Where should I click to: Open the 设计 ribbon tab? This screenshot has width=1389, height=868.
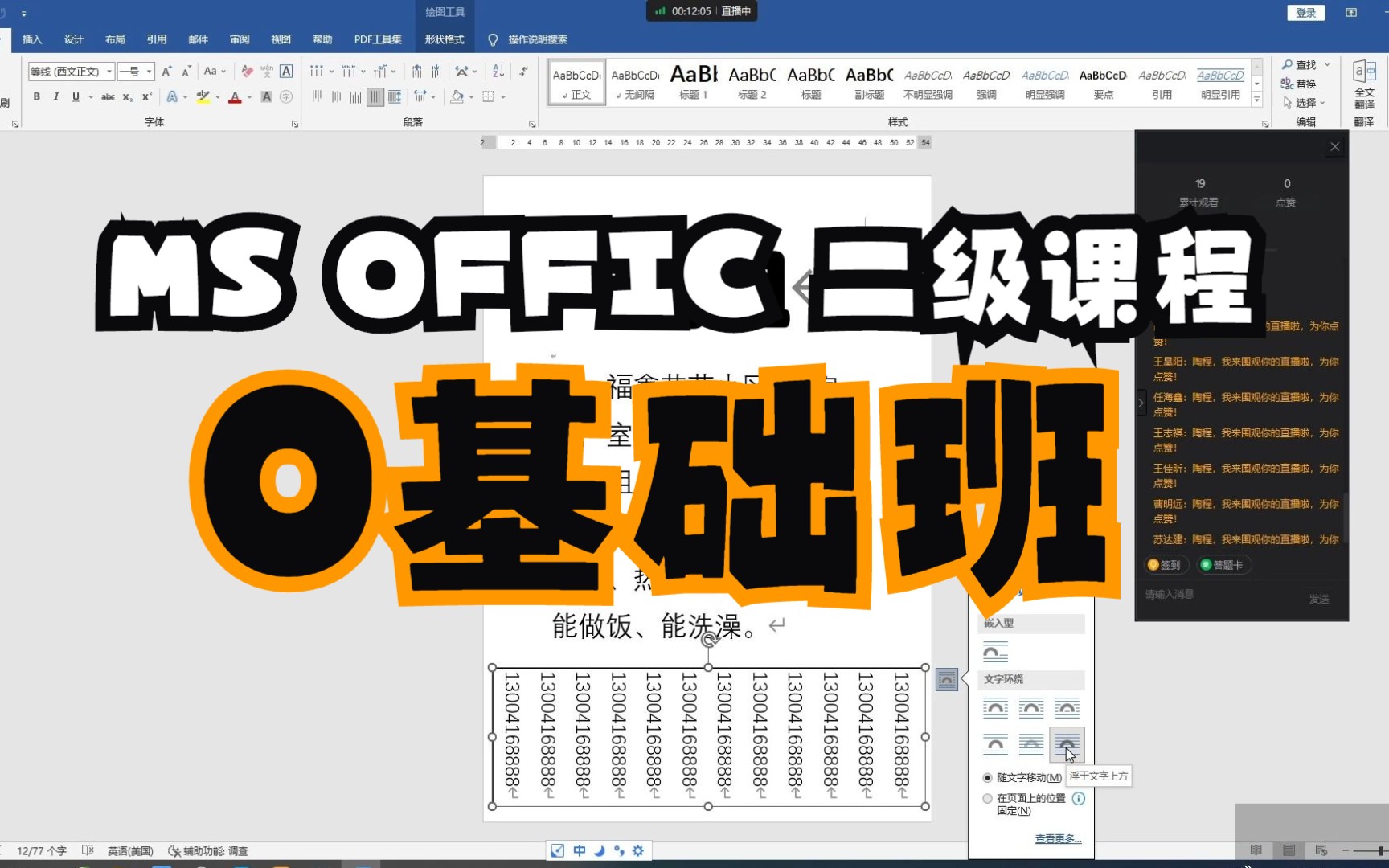tap(74, 39)
